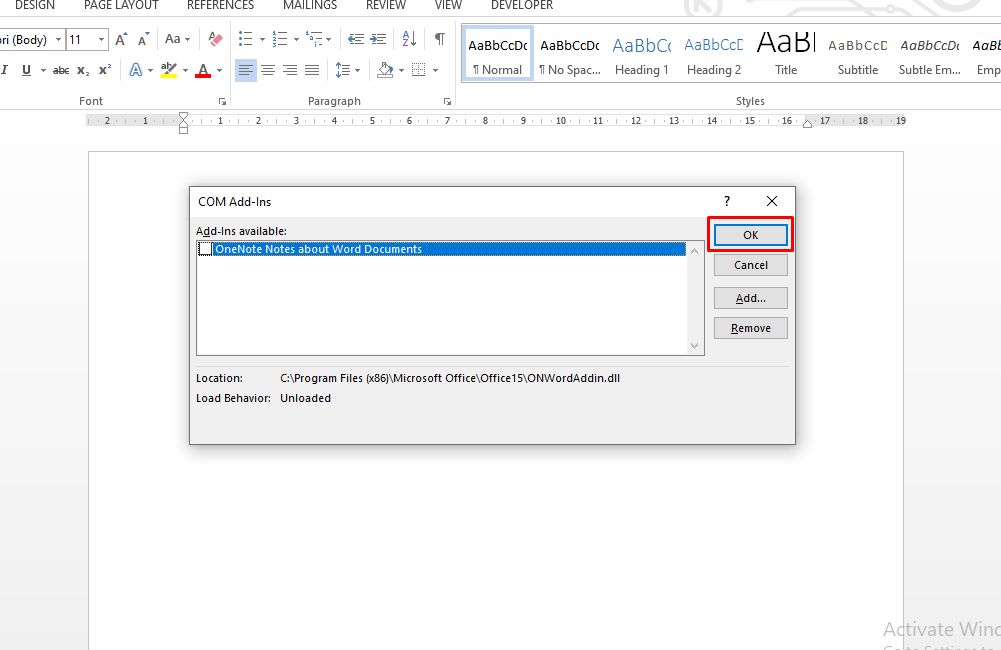Toggle strikethrough formatting

coord(60,70)
